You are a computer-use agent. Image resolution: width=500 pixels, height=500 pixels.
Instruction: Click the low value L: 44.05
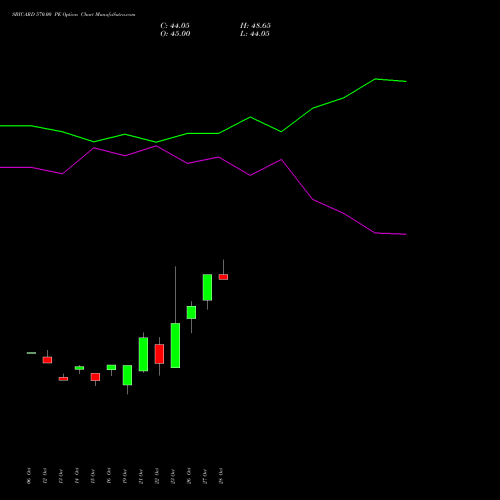255,34
